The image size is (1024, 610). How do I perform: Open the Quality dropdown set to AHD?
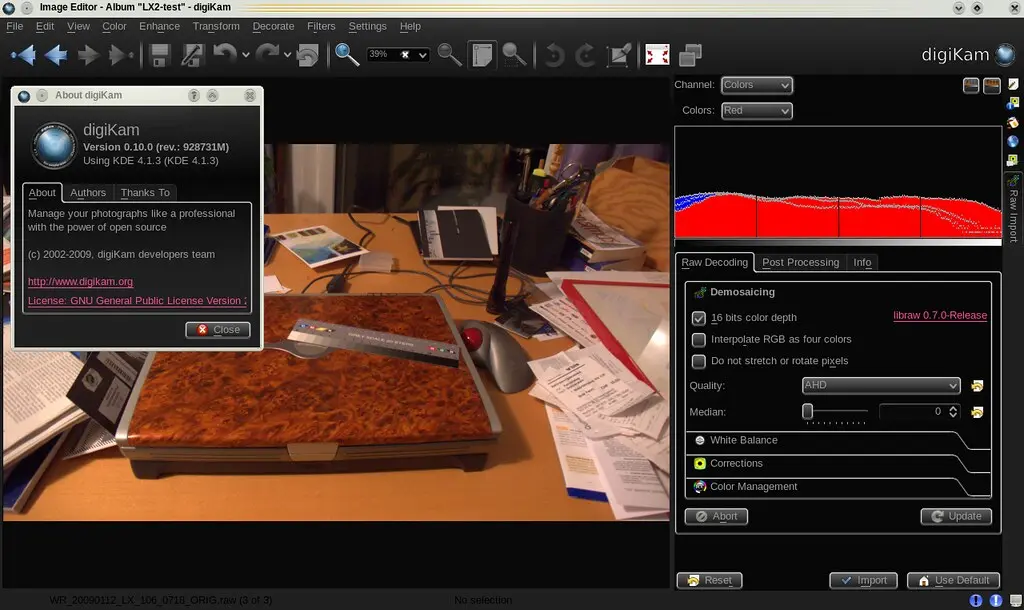(880, 385)
